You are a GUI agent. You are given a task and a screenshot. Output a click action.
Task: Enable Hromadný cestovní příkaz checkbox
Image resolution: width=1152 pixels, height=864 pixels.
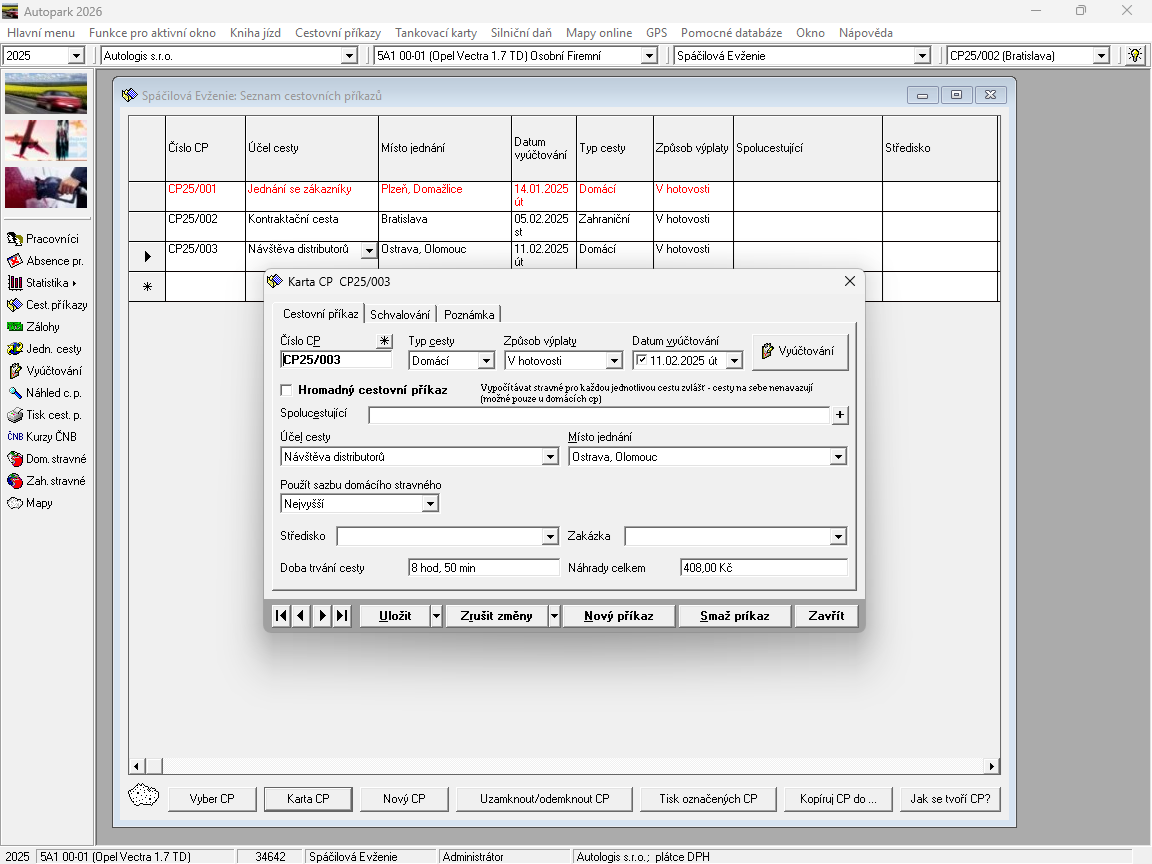point(287,390)
